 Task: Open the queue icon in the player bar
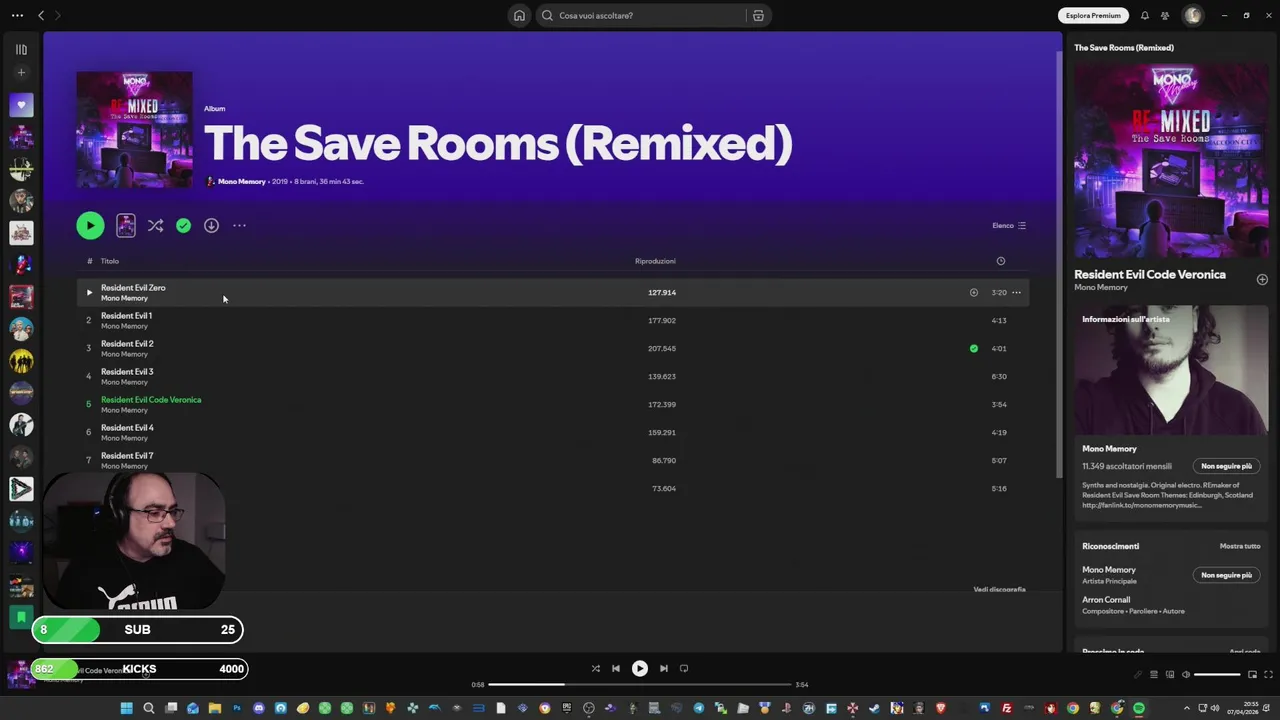pos(1152,674)
